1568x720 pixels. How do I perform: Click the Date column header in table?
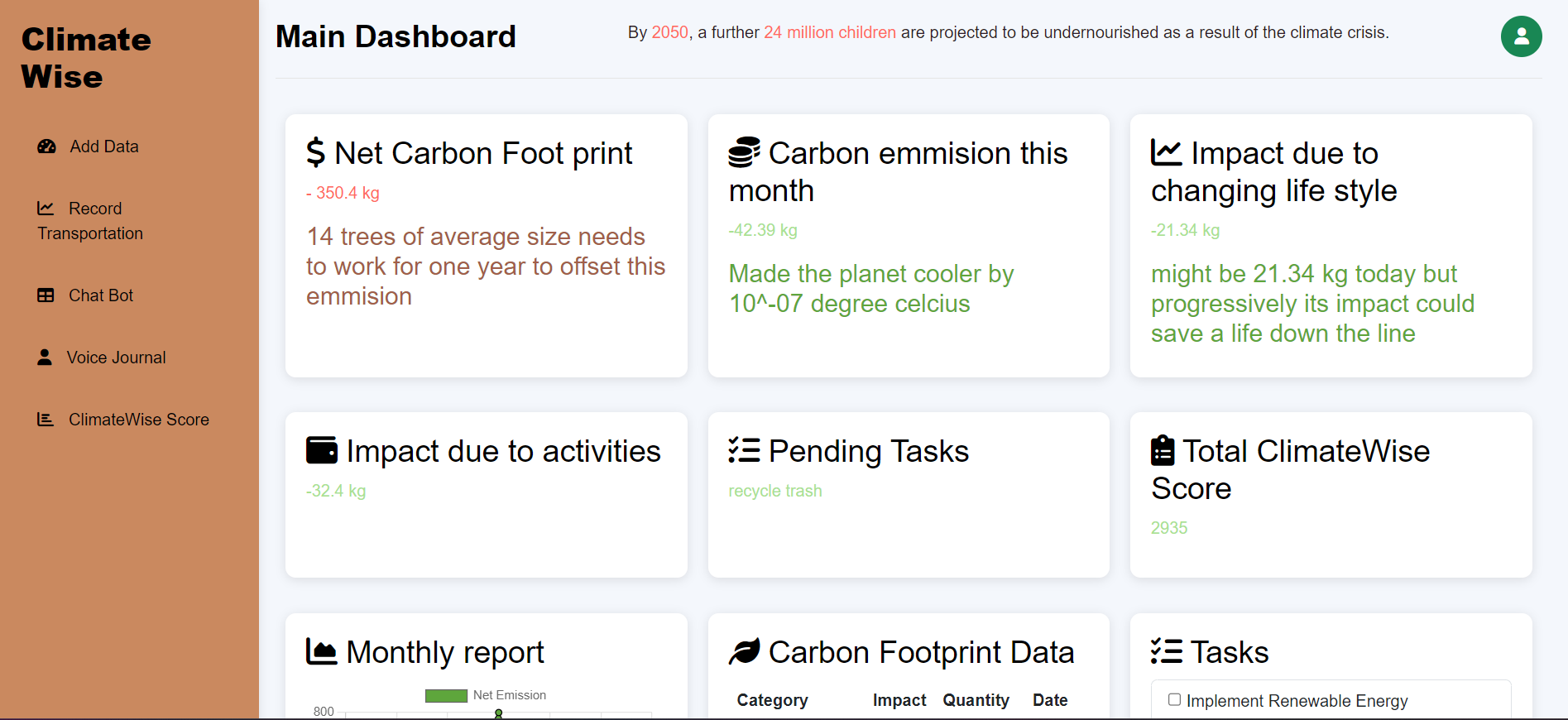pyautogui.click(x=1050, y=700)
